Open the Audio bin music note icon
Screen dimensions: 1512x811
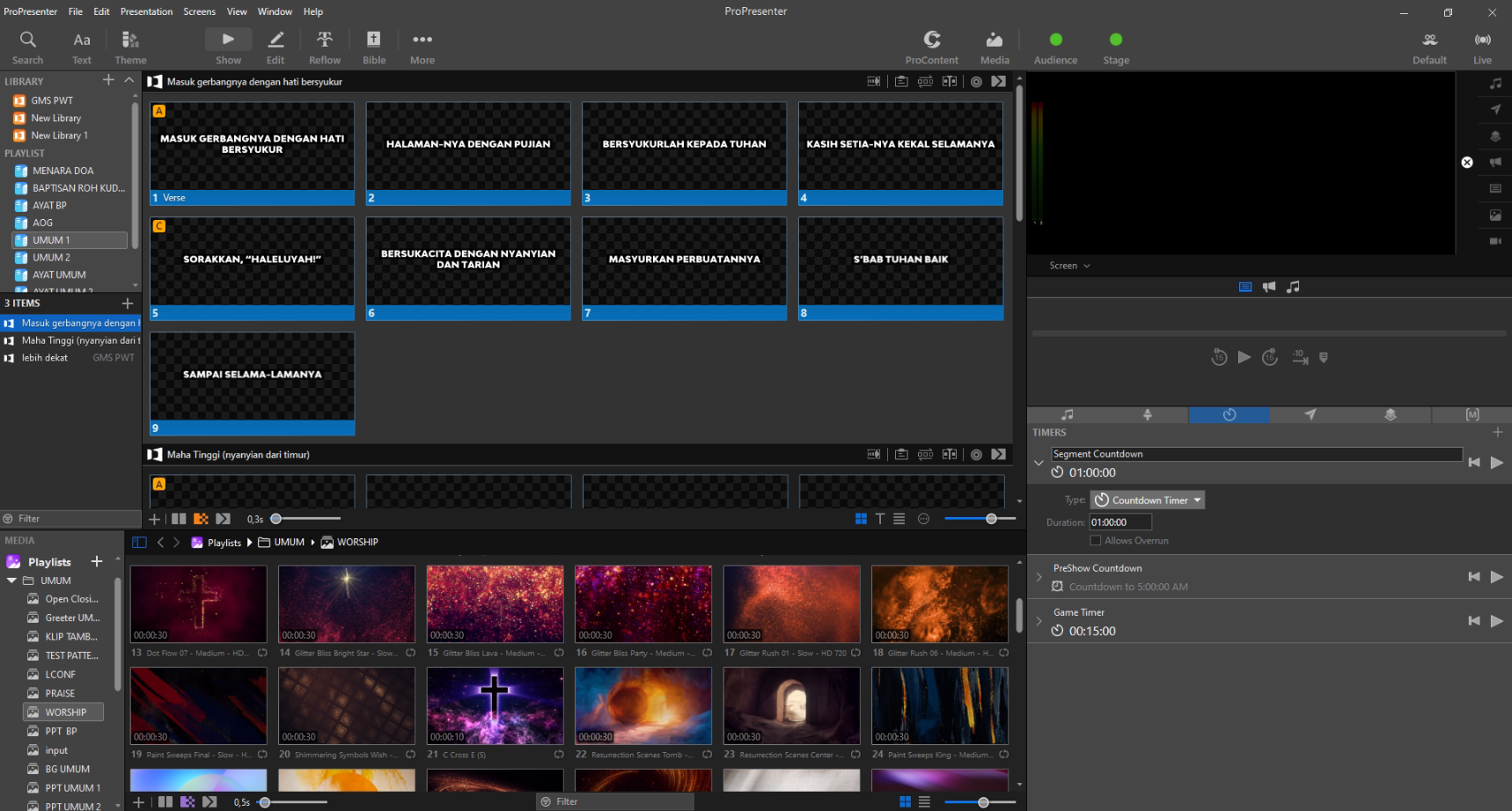pos(1067,414)
